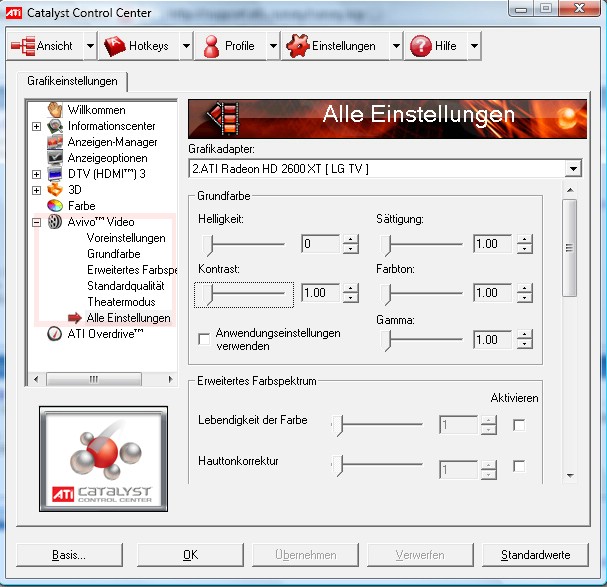Decrease Kontrast with the down stepper

click(351, 298)
